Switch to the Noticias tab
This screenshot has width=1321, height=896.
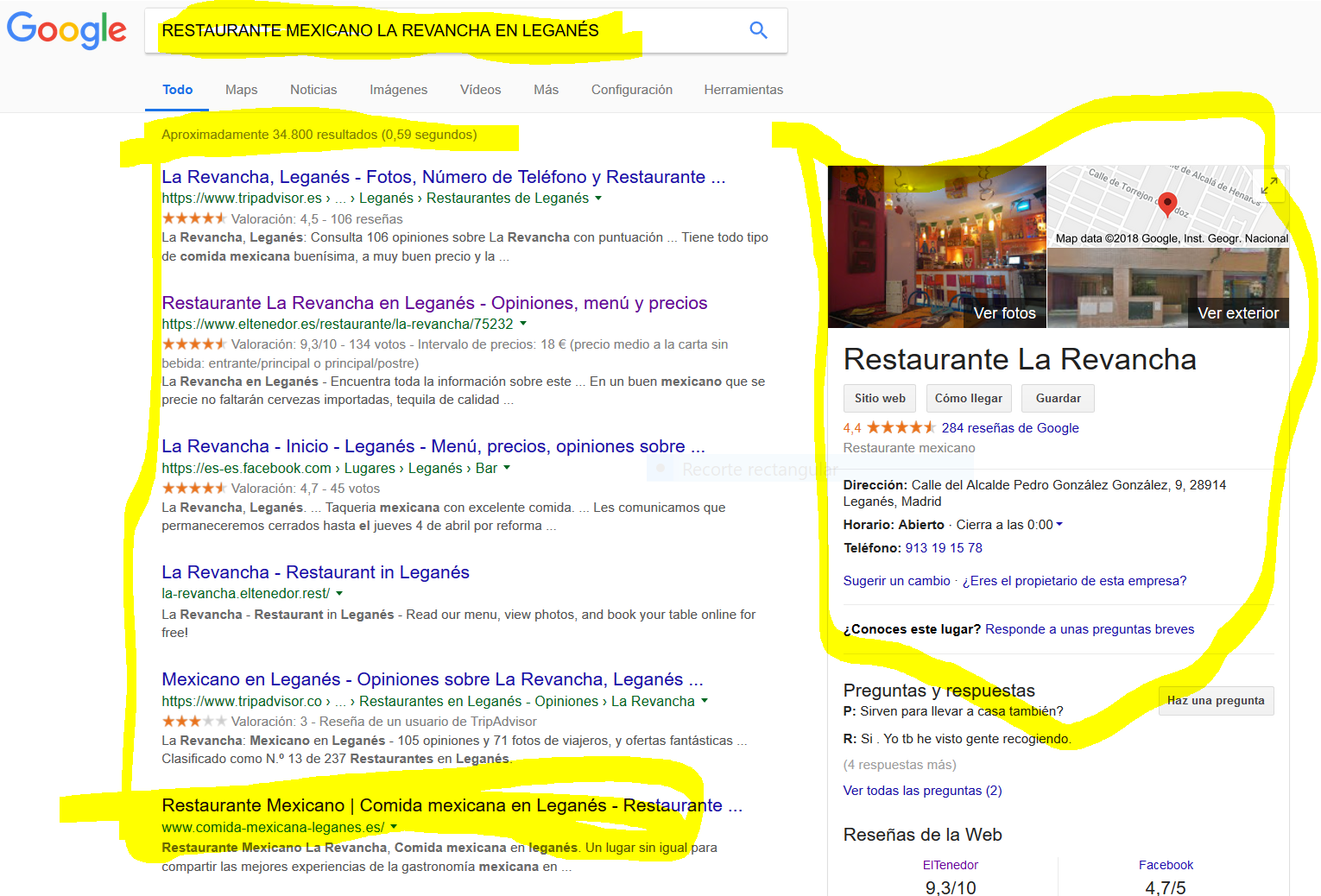[x=313, y=90]
